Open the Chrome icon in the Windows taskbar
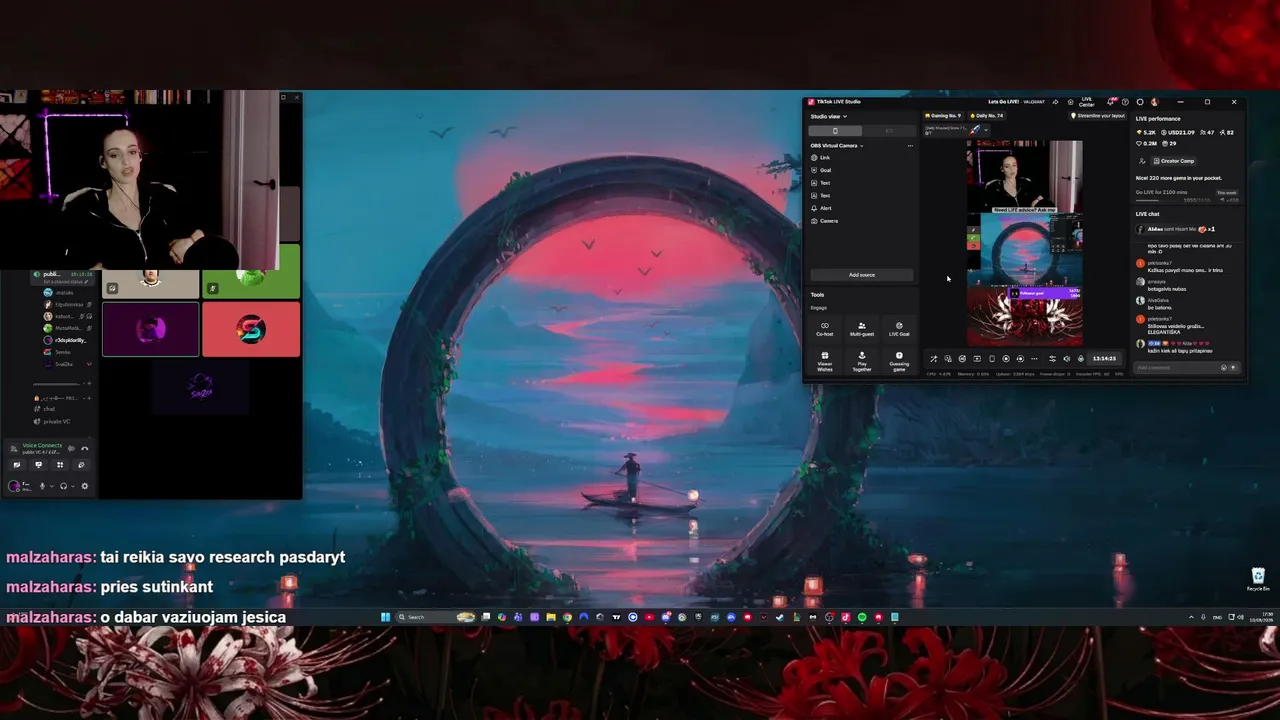1280x720 pixels. tap(567, 617)
